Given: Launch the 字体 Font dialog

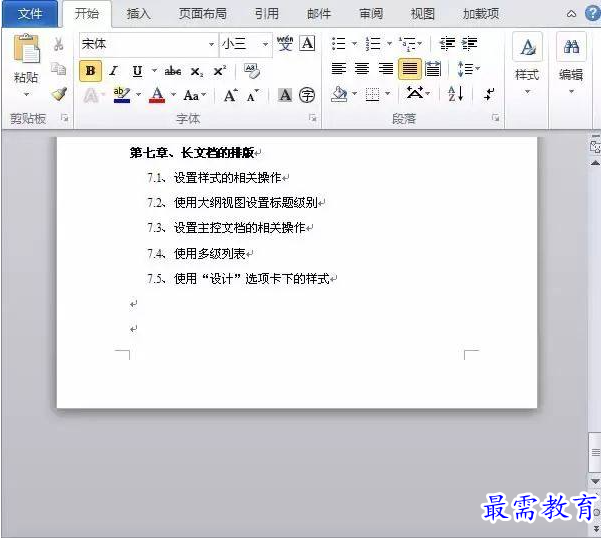Looking at the screenshot, I should point(313,118).
